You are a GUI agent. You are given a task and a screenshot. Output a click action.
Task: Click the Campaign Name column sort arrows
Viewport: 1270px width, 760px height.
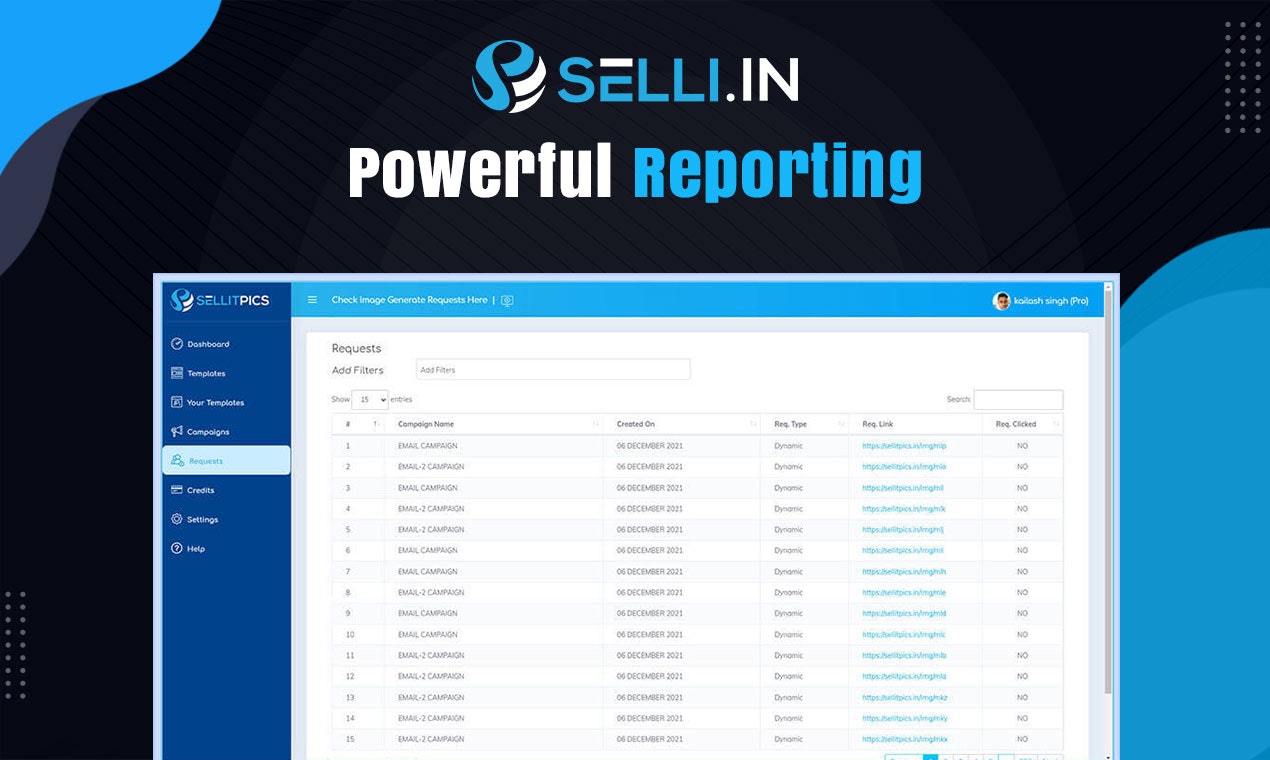click(596, 424)
